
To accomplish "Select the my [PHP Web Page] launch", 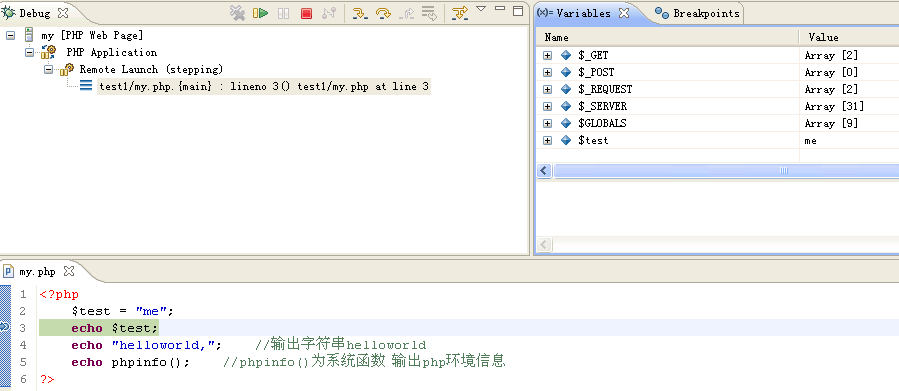I will point(92,36).
